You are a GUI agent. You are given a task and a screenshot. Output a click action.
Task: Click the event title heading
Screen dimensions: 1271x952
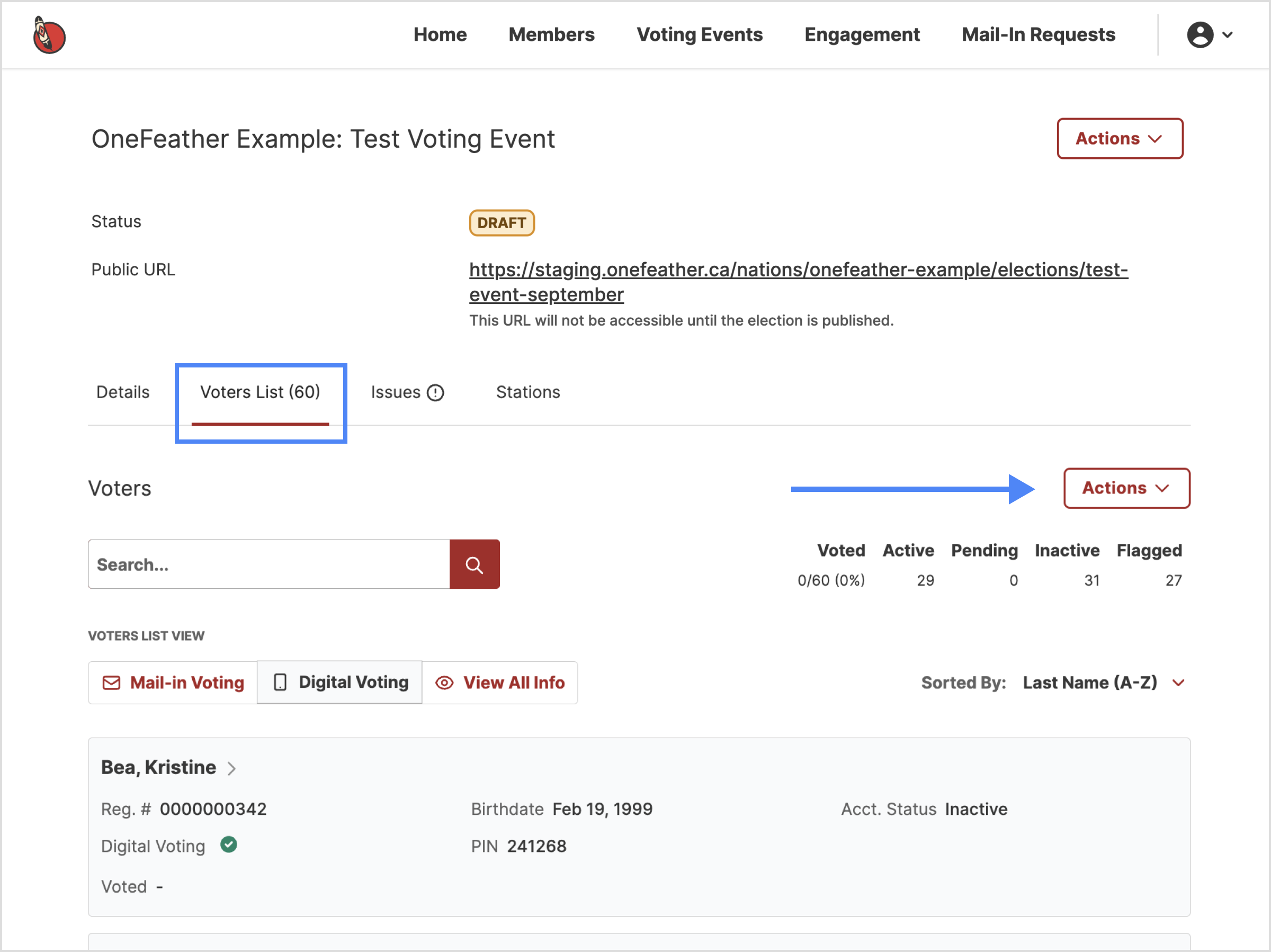coord(323,139)
